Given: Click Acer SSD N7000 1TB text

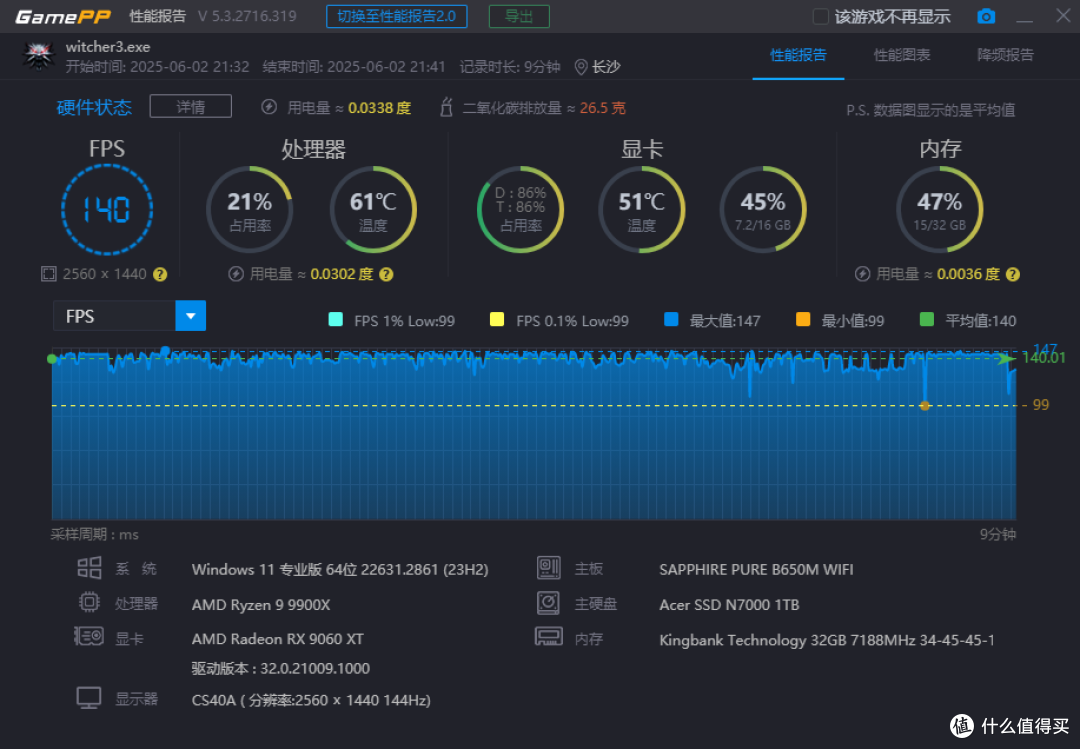Looking at the screenshot, I should [729, 605].
